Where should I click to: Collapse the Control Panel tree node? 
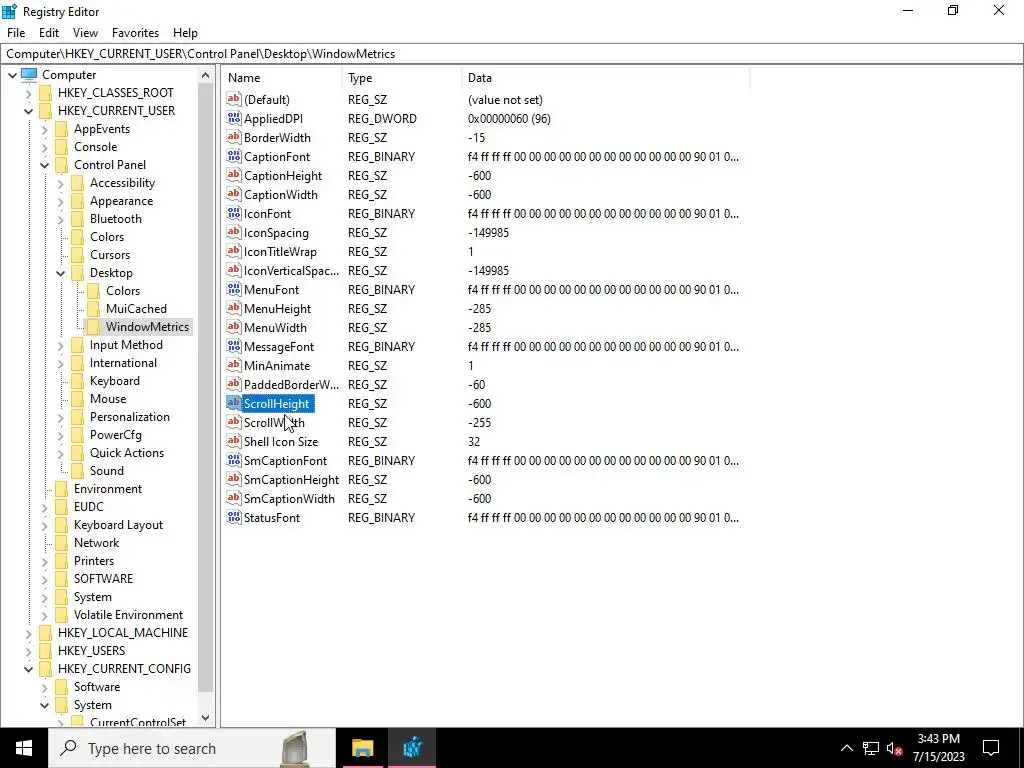click(x=44, y=165)
